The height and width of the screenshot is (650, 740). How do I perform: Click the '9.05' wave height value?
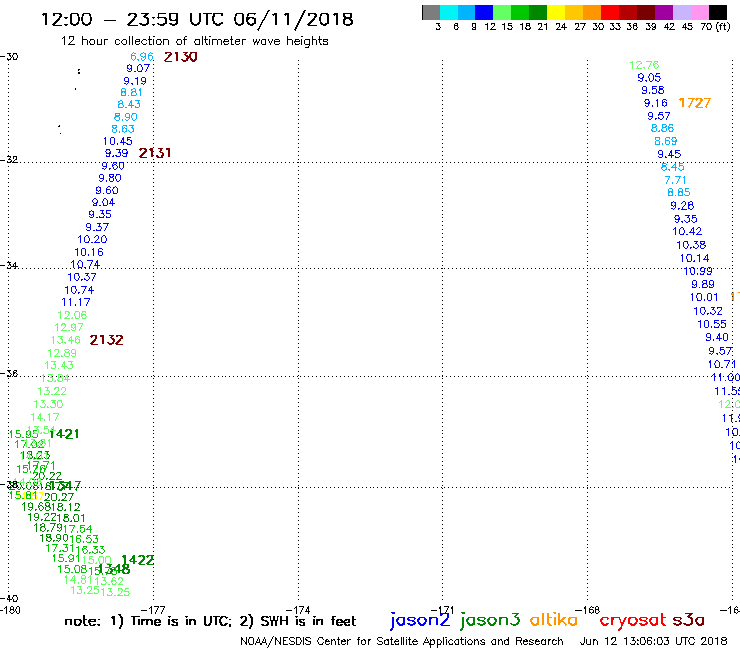pos(649,78)
